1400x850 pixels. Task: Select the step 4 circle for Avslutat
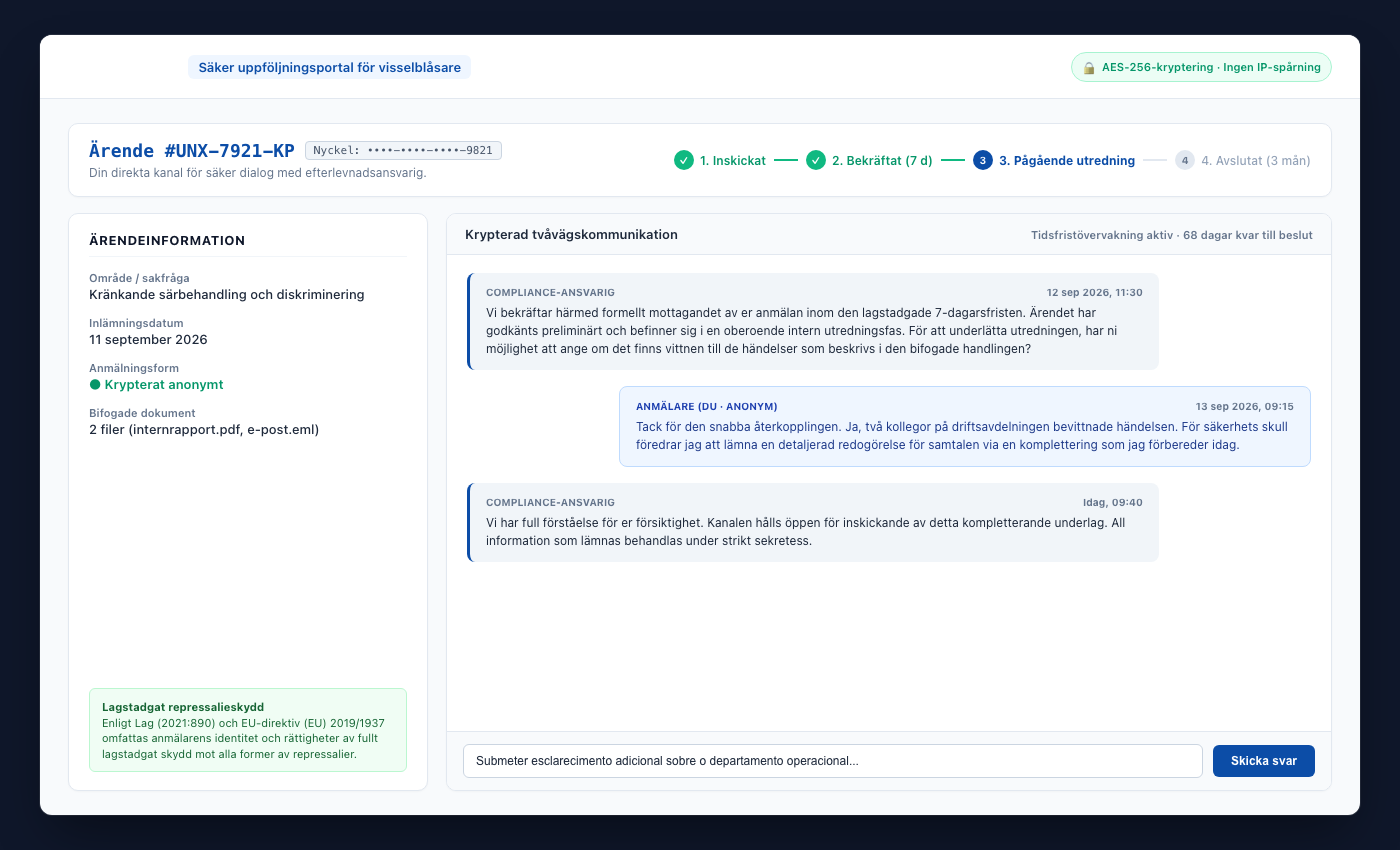click(x=1185, y=160)
